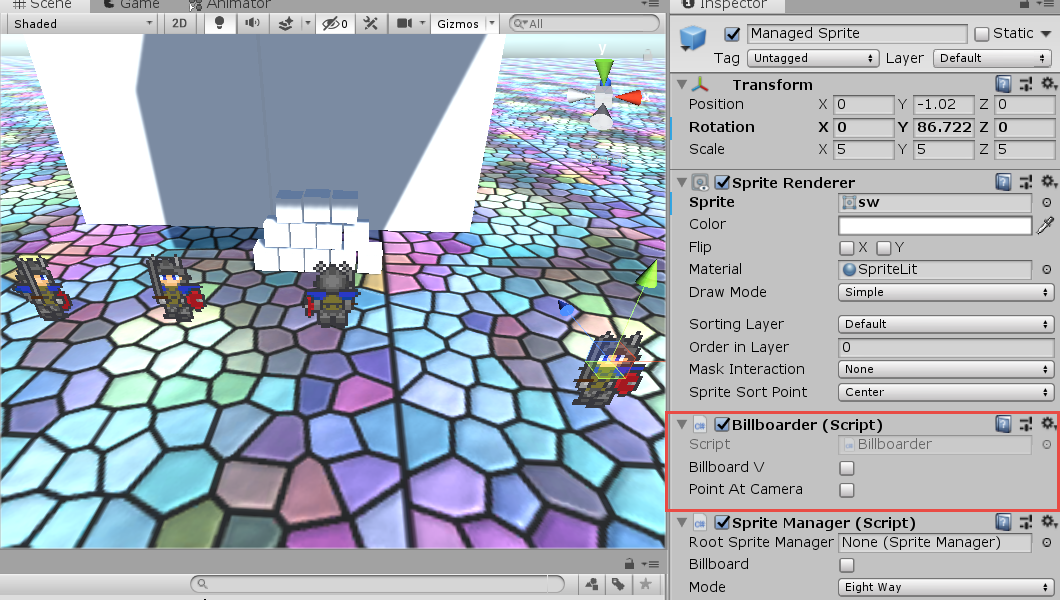
Task: Enable the Point At Camera checkbox
Action: (846, 490)
